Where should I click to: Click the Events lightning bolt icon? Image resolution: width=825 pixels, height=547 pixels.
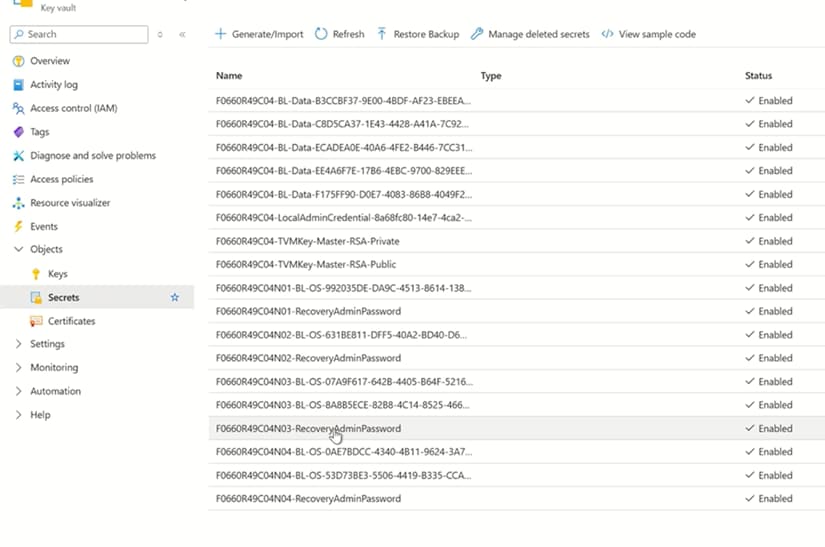click(x=18, y=227)
